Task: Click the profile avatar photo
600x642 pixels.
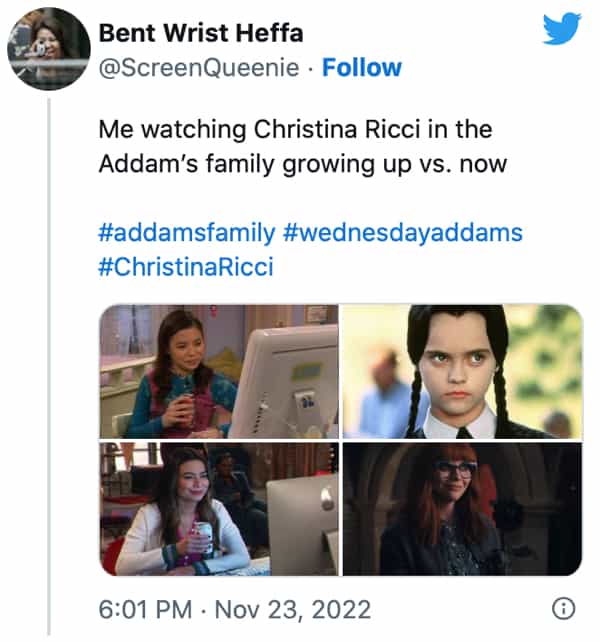Action: [x=49, y=48]
